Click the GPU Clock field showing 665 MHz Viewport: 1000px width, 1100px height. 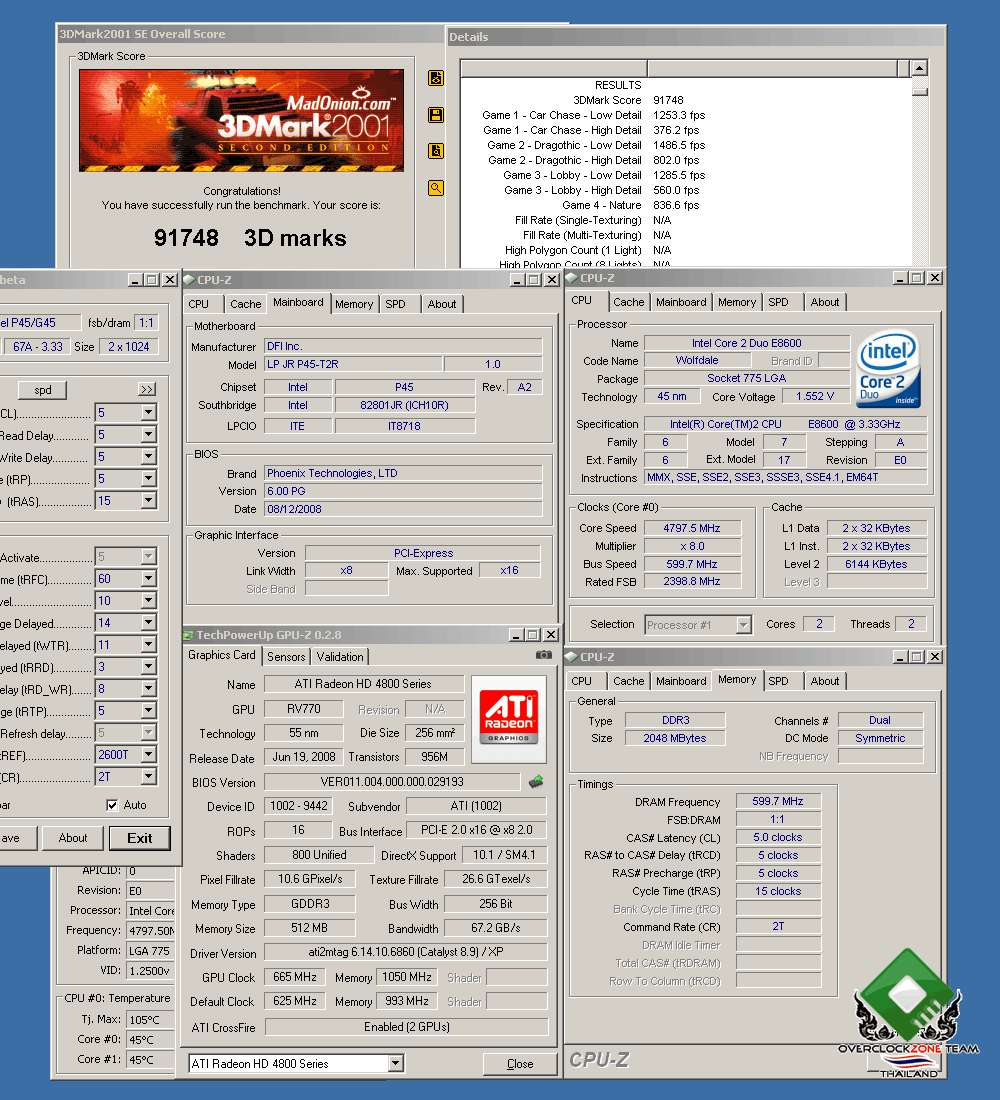295,977
